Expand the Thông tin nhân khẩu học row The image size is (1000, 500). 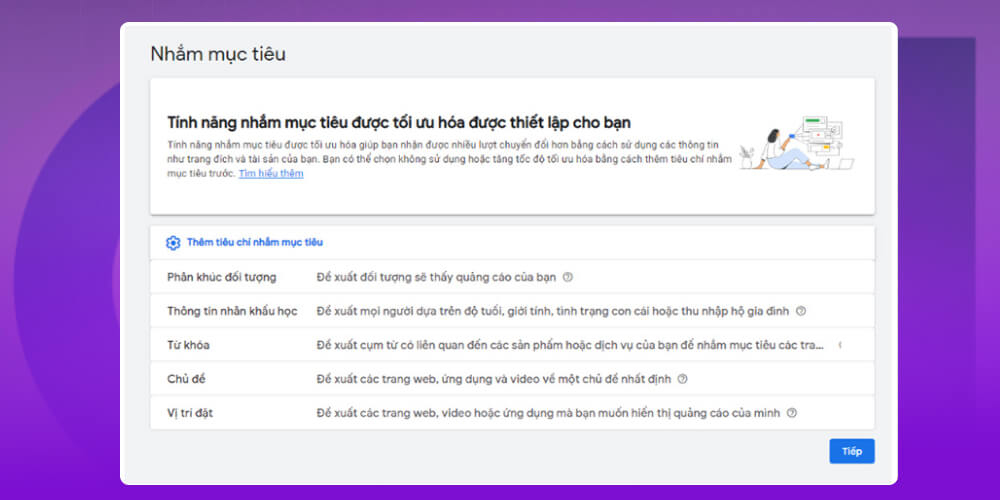pos(232,311)
